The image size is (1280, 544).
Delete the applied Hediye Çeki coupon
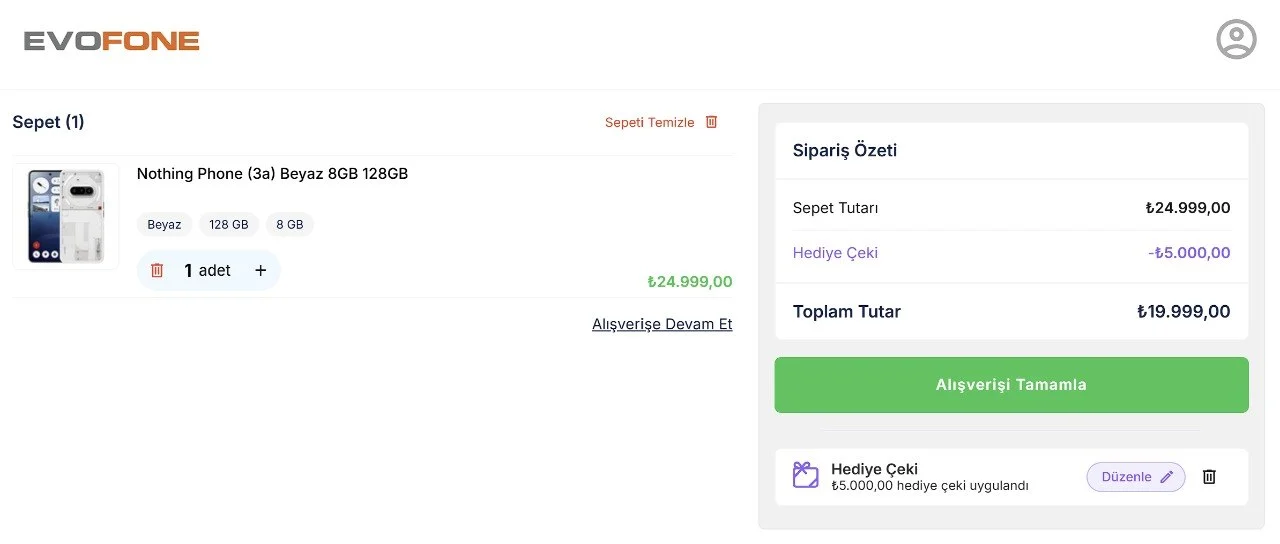click(x=1209, y=477)
